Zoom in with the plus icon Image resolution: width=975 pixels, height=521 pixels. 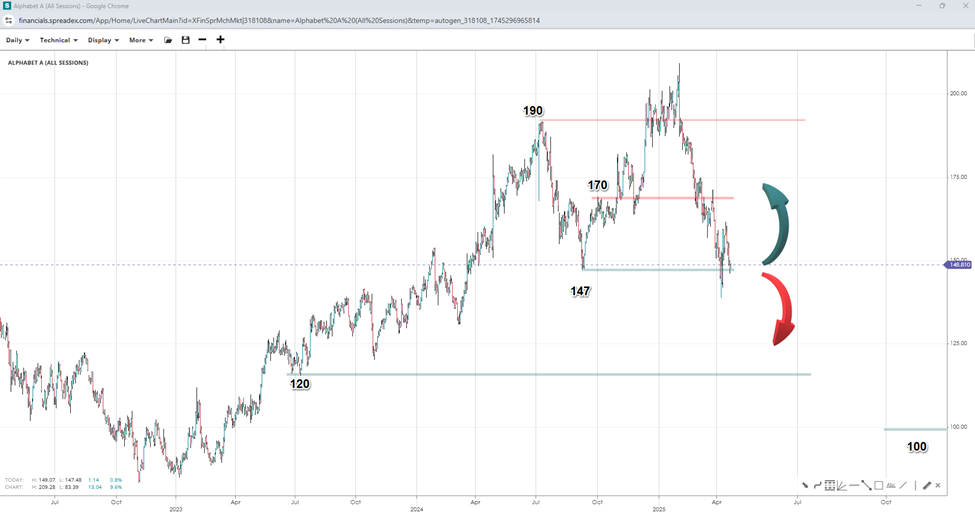pyautogui.click(x=220, y=40)
